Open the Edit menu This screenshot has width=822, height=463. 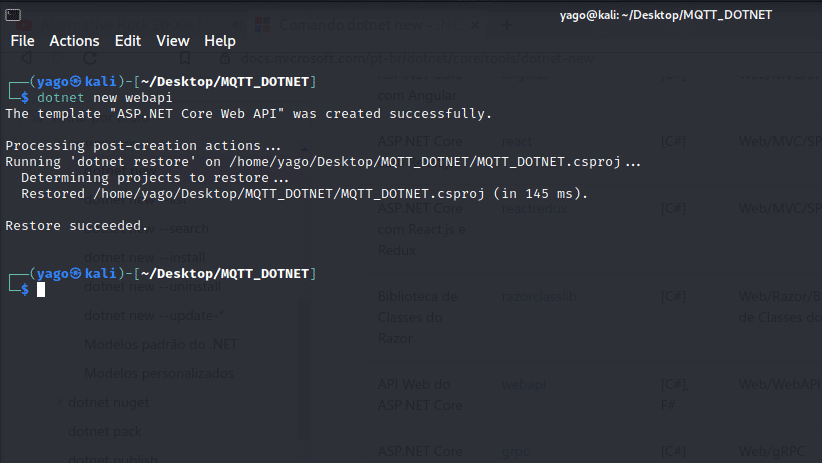pyautogui.click(x=128, y=41)
